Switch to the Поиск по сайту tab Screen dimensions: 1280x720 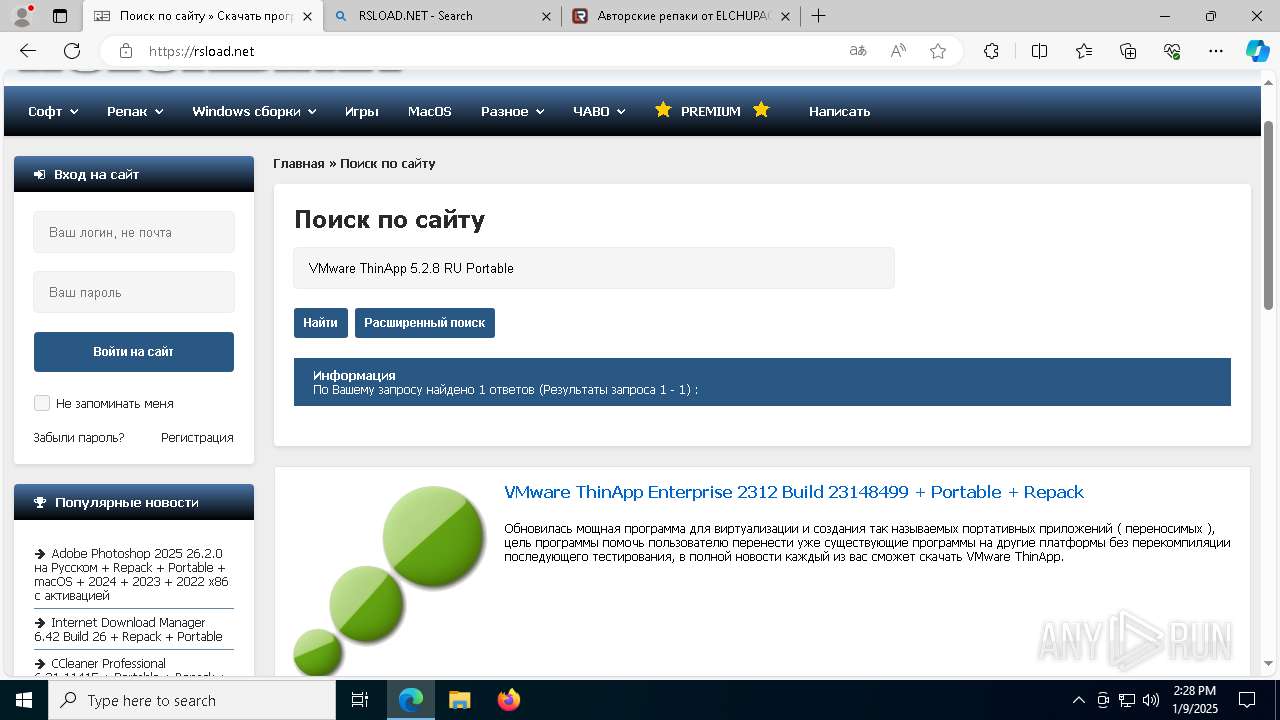[x=203, y=16]
